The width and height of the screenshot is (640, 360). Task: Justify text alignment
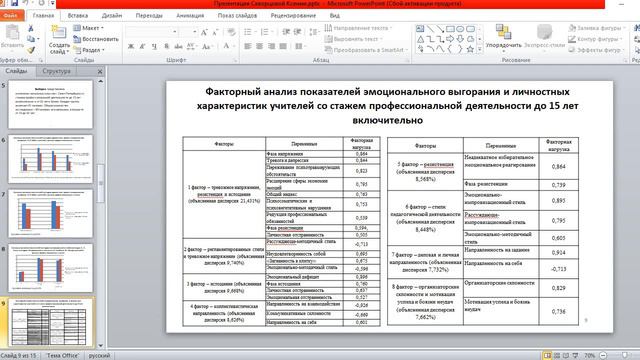tap(283, 47)
